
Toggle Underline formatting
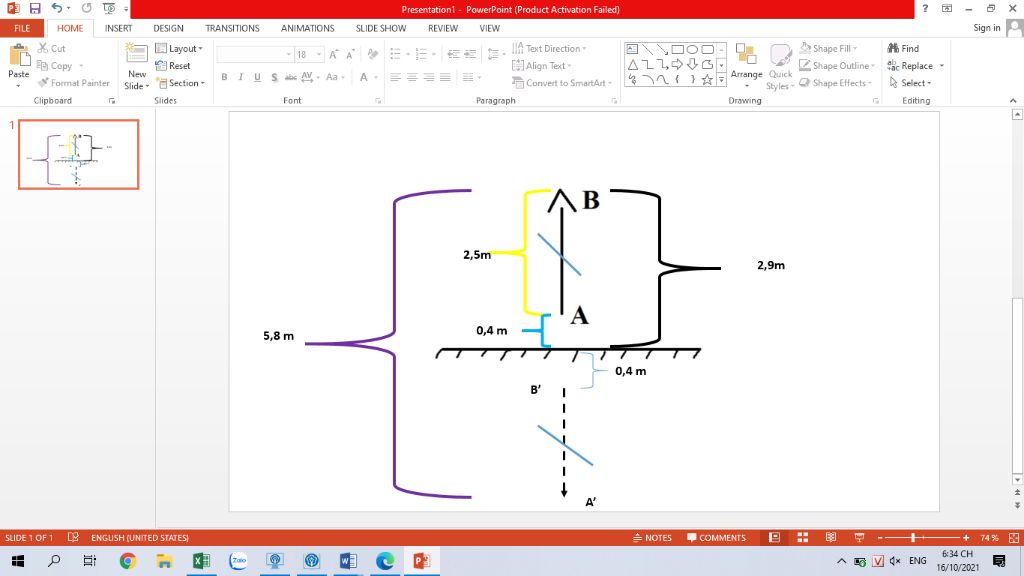[257, 77]
